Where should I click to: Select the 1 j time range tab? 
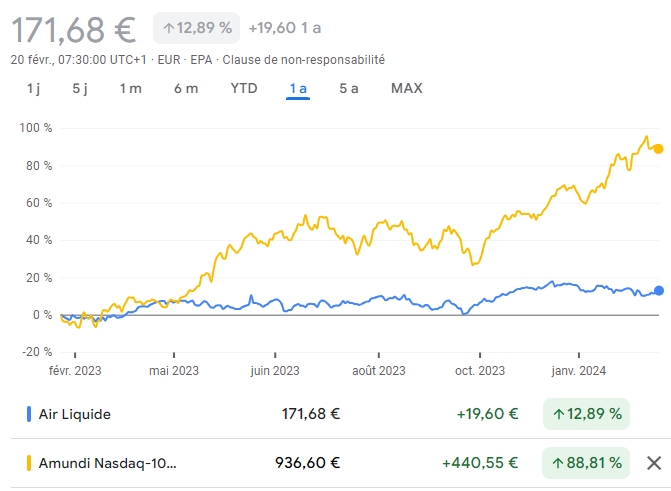click(x=33, y=88)
